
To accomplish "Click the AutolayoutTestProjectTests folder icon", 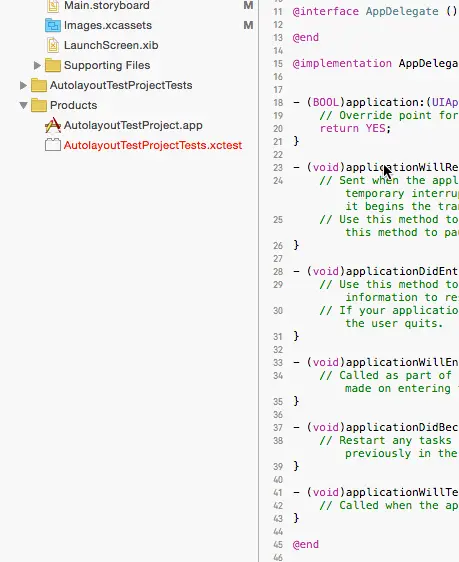I will tap(39, 85).
